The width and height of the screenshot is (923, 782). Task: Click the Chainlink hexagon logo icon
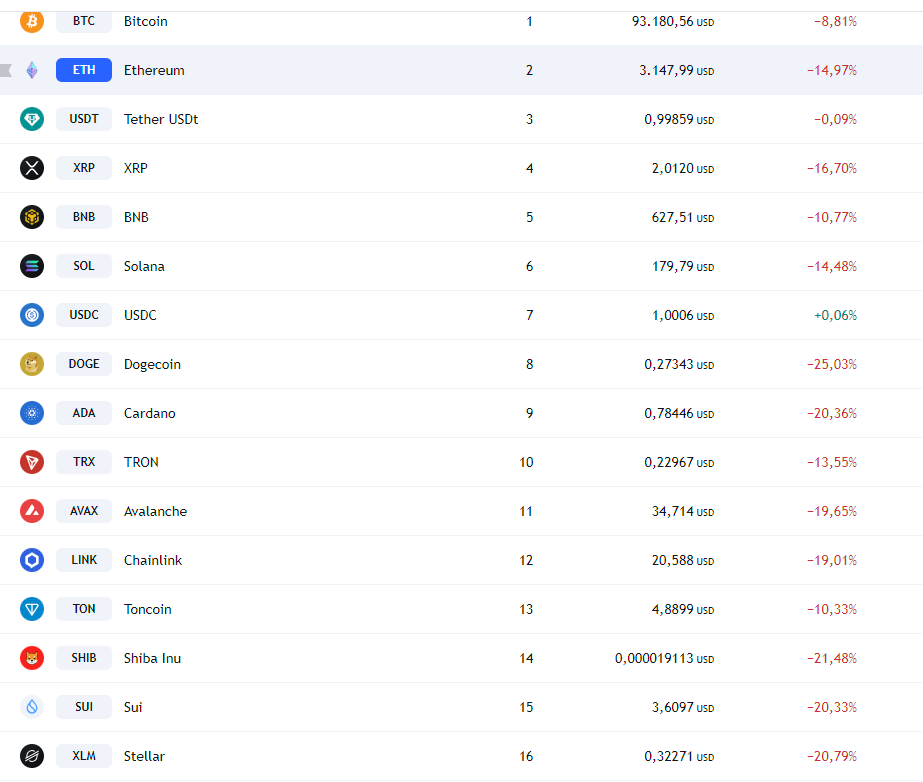32,559
